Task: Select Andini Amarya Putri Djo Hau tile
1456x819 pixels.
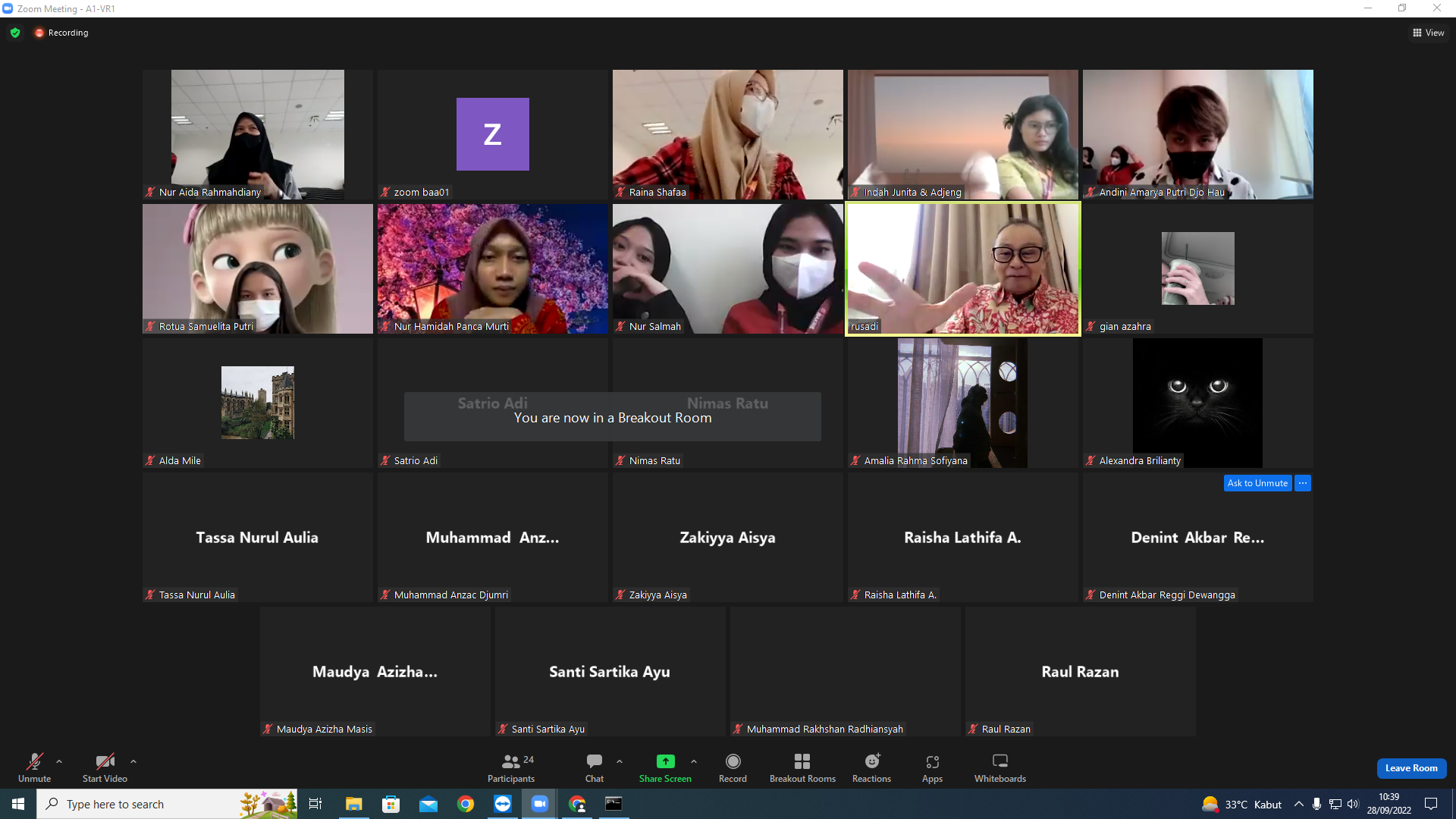Action: pyautogui.click(x=1198, y=134)
